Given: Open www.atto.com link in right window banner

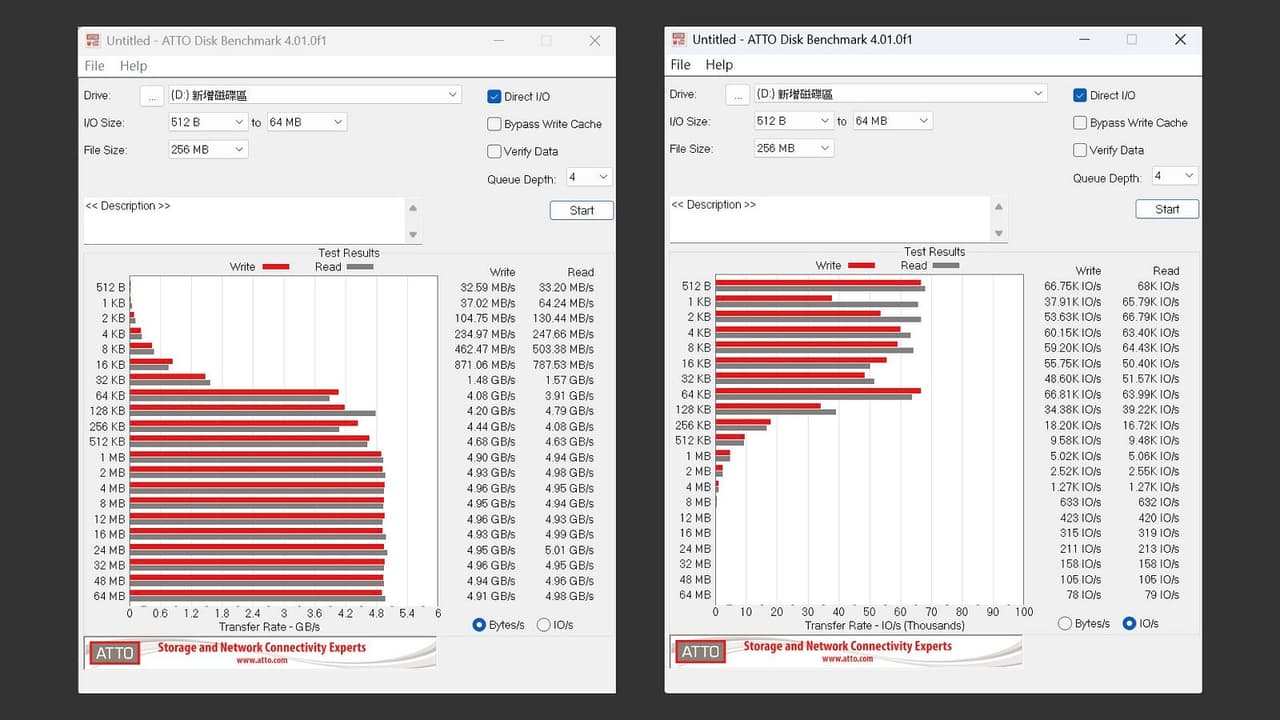Looking at the screenshot, I should pyautogui.click(x=848, y=659).
